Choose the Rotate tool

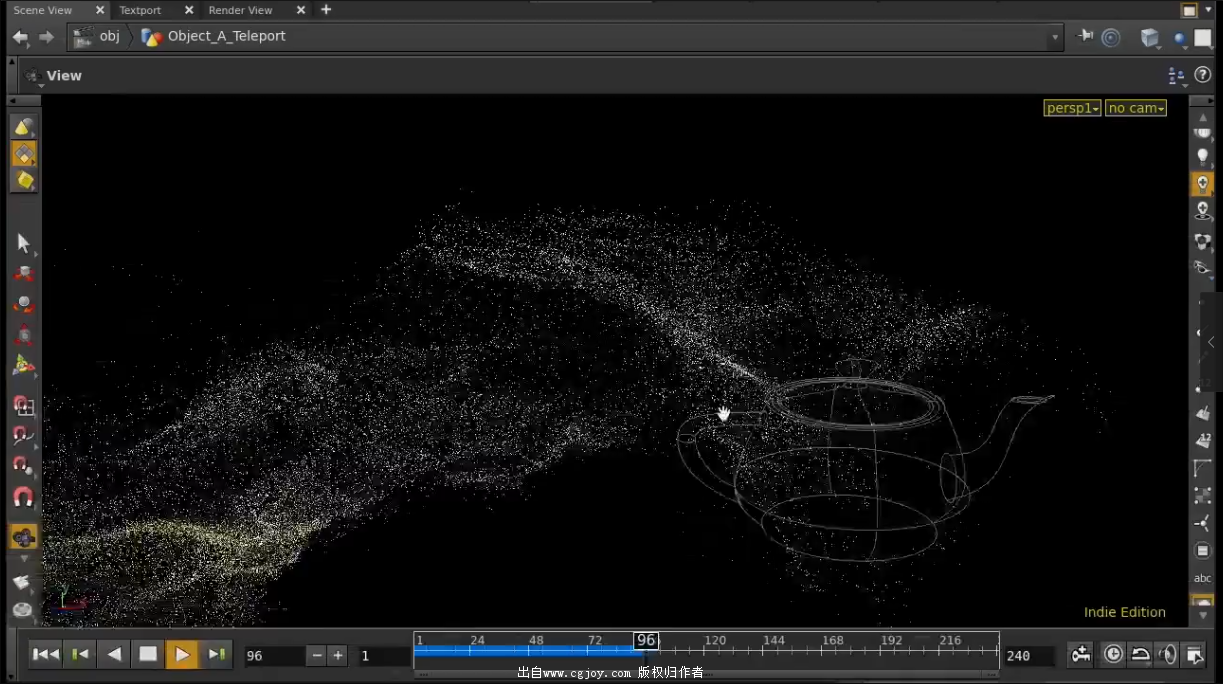point(24,304)
